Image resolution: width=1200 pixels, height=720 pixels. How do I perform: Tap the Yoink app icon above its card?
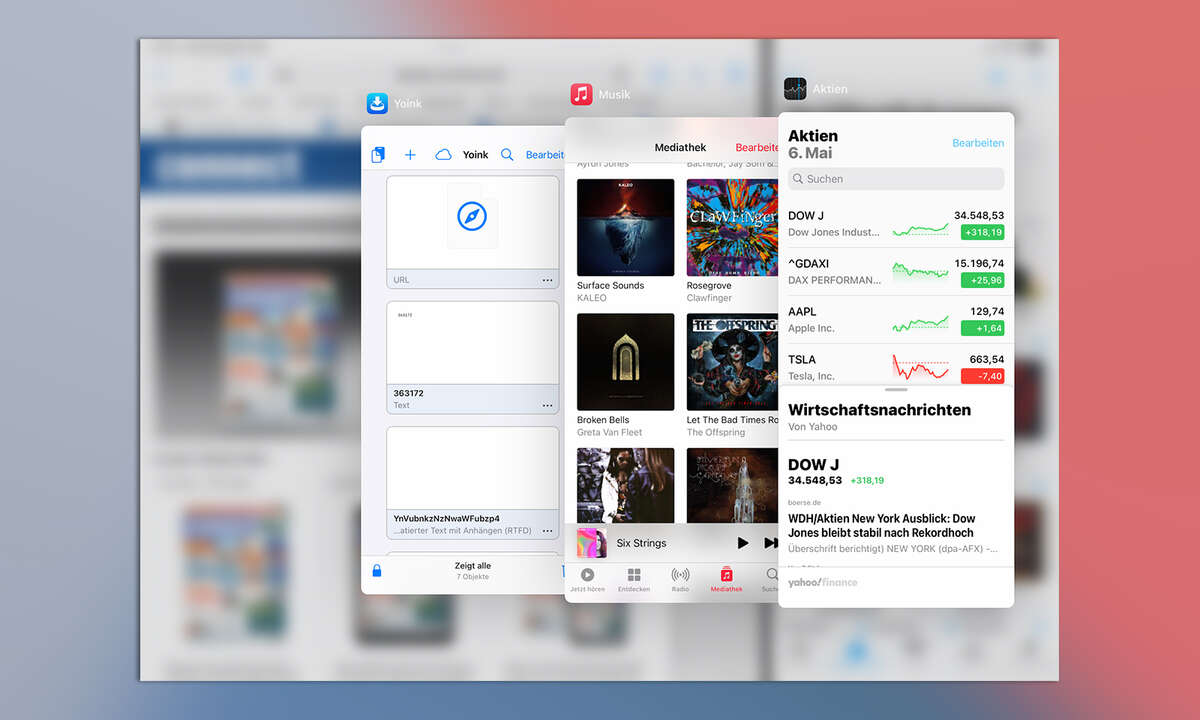coord(377,103)
